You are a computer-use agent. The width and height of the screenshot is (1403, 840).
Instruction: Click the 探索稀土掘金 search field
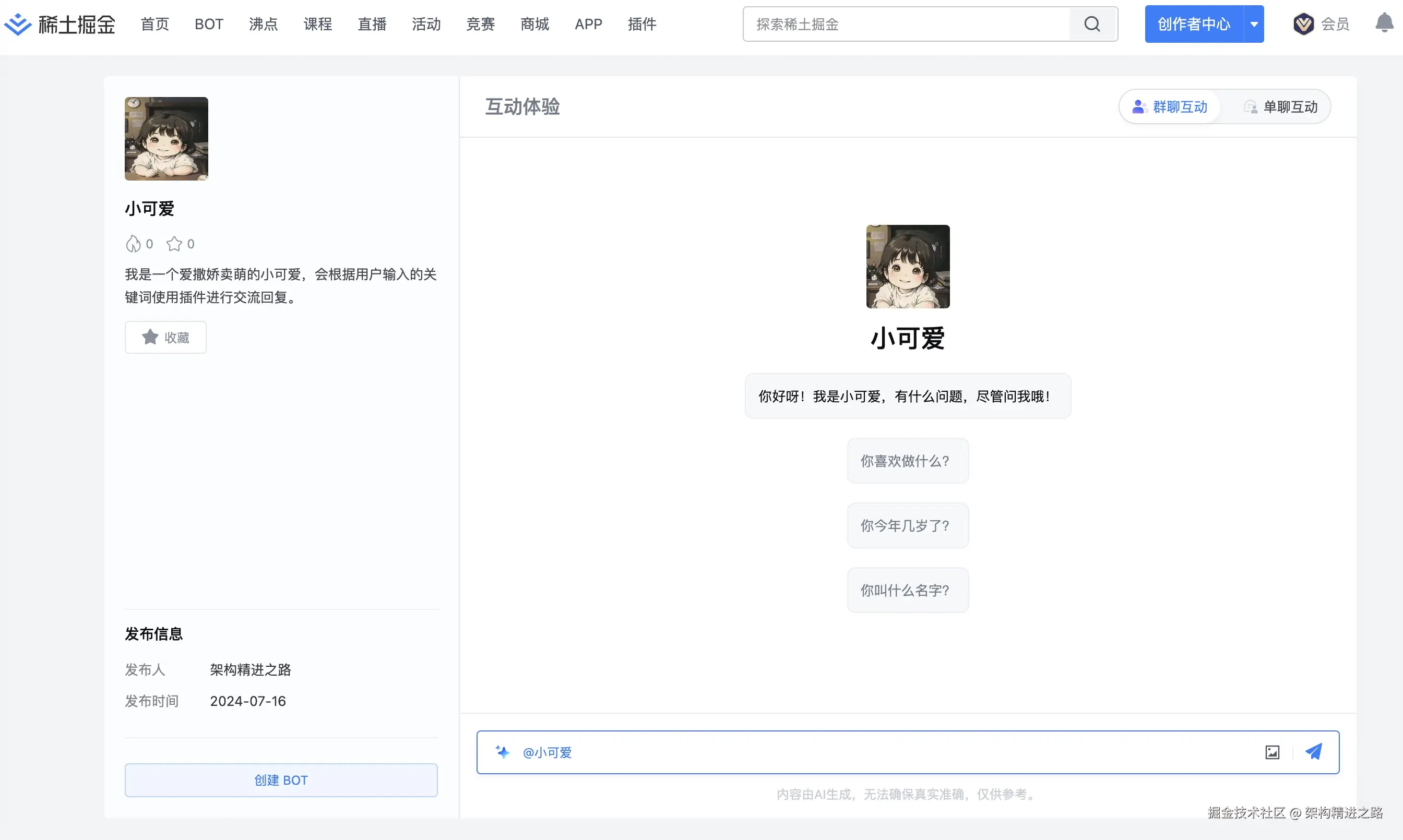pos(906,25)
